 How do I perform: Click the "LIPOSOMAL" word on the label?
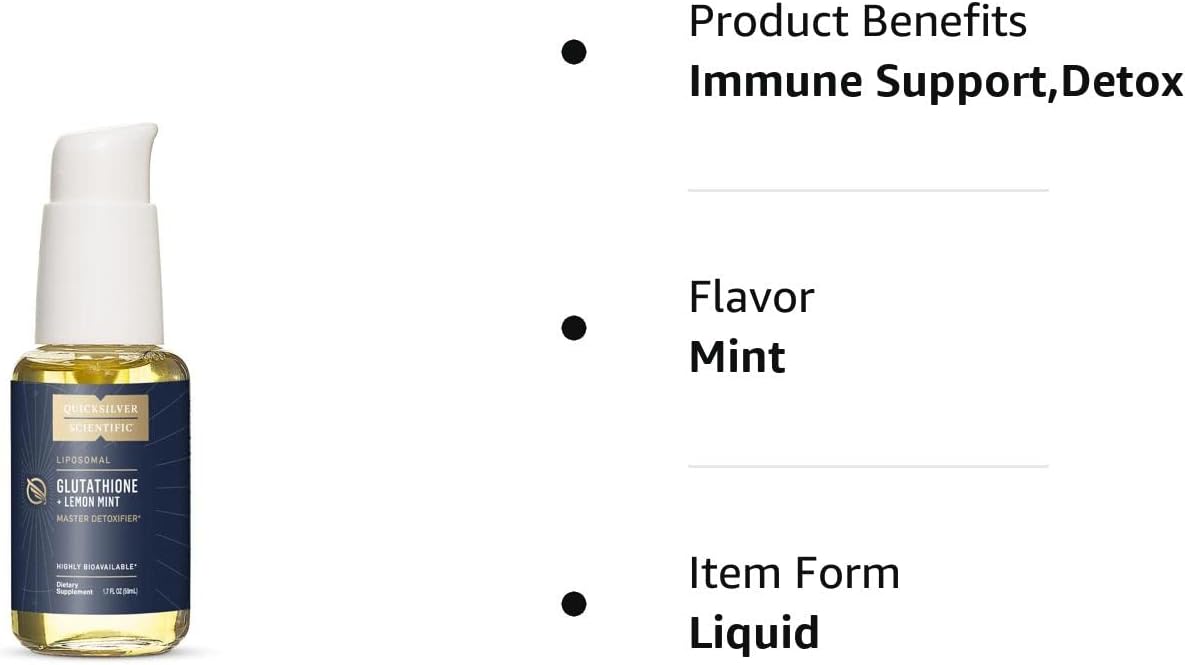coord(83,461)
